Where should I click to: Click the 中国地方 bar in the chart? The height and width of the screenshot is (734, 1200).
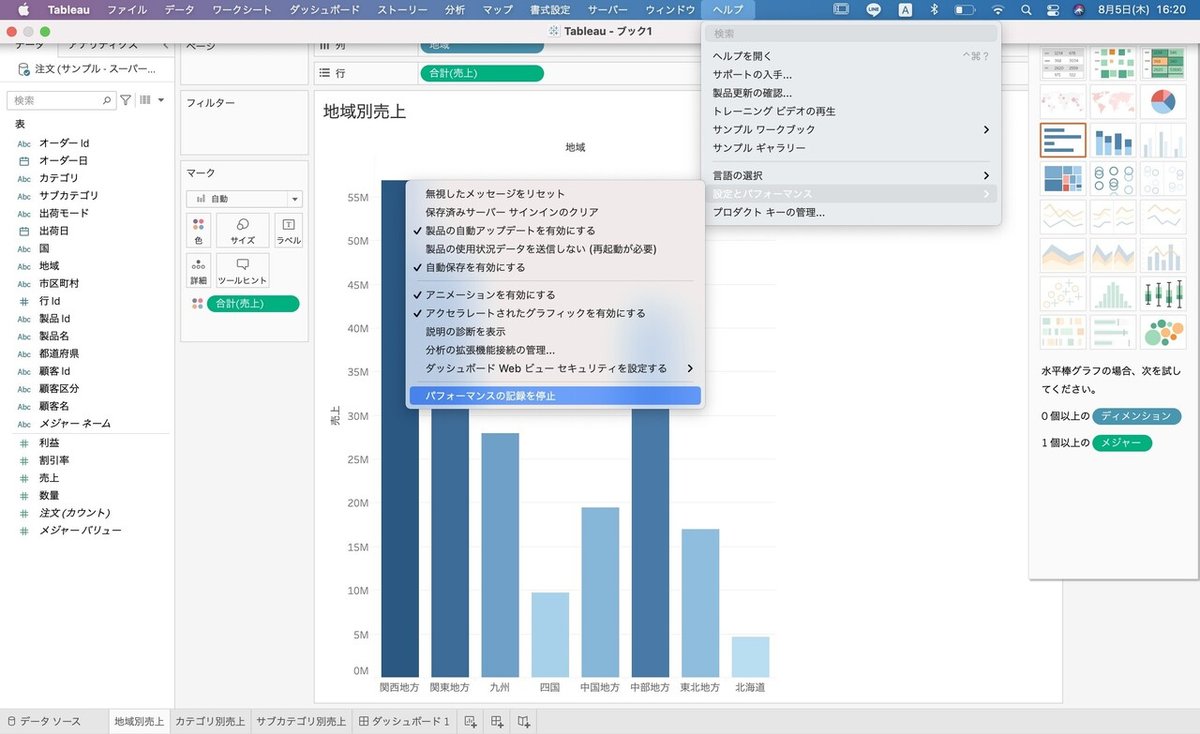click(x=600, y=592)
